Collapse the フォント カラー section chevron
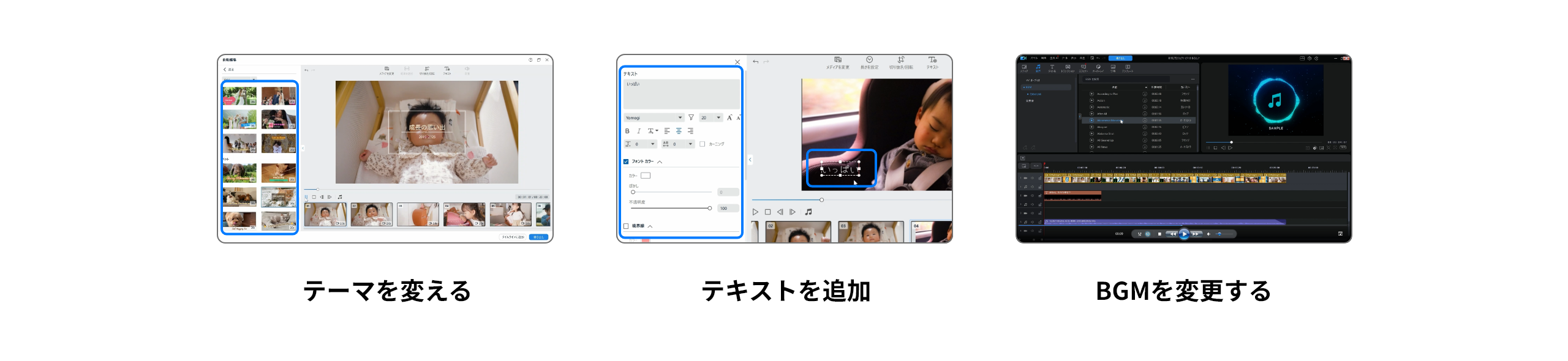The image size is (1568, 361). click(660, 162)
